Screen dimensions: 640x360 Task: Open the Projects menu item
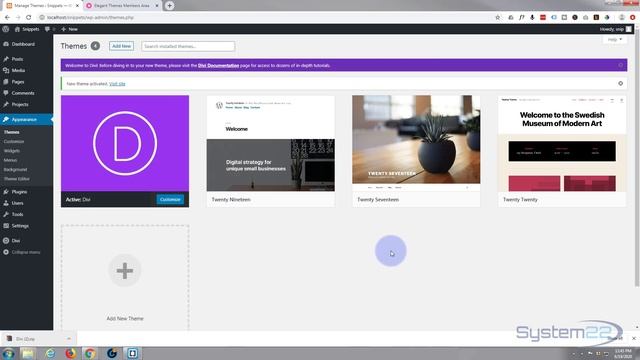(x=20, y=104)
